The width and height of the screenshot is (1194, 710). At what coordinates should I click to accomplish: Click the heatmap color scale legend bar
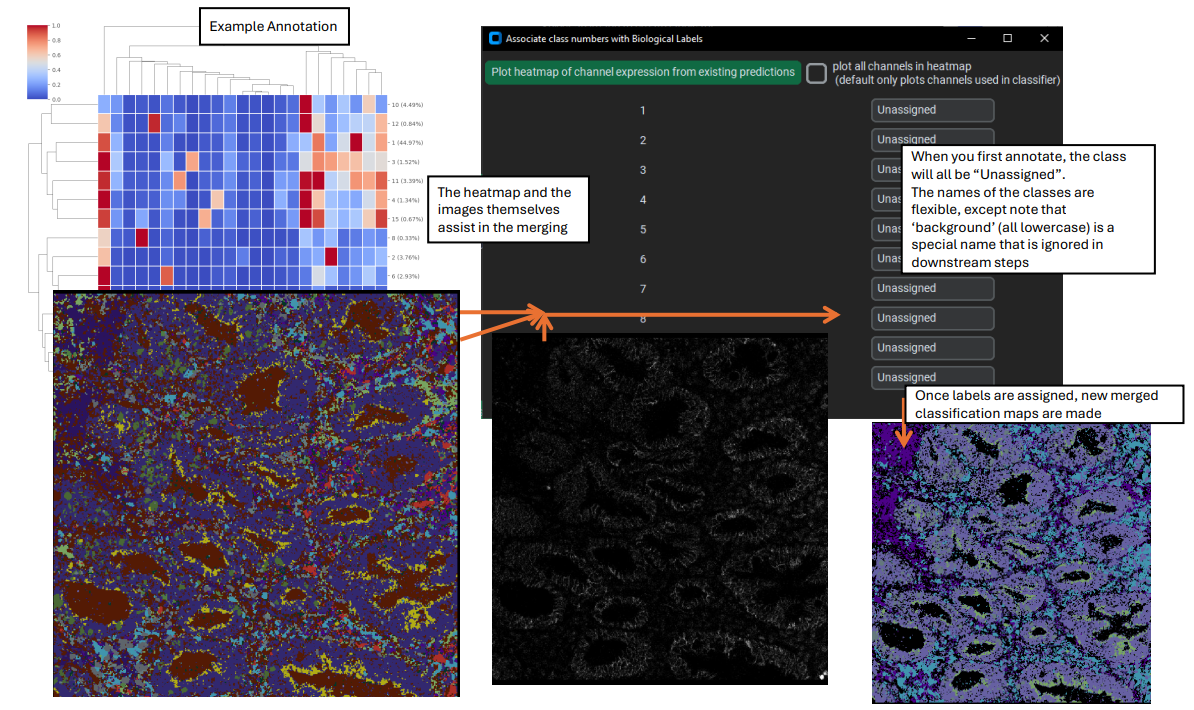pos(37,62)
